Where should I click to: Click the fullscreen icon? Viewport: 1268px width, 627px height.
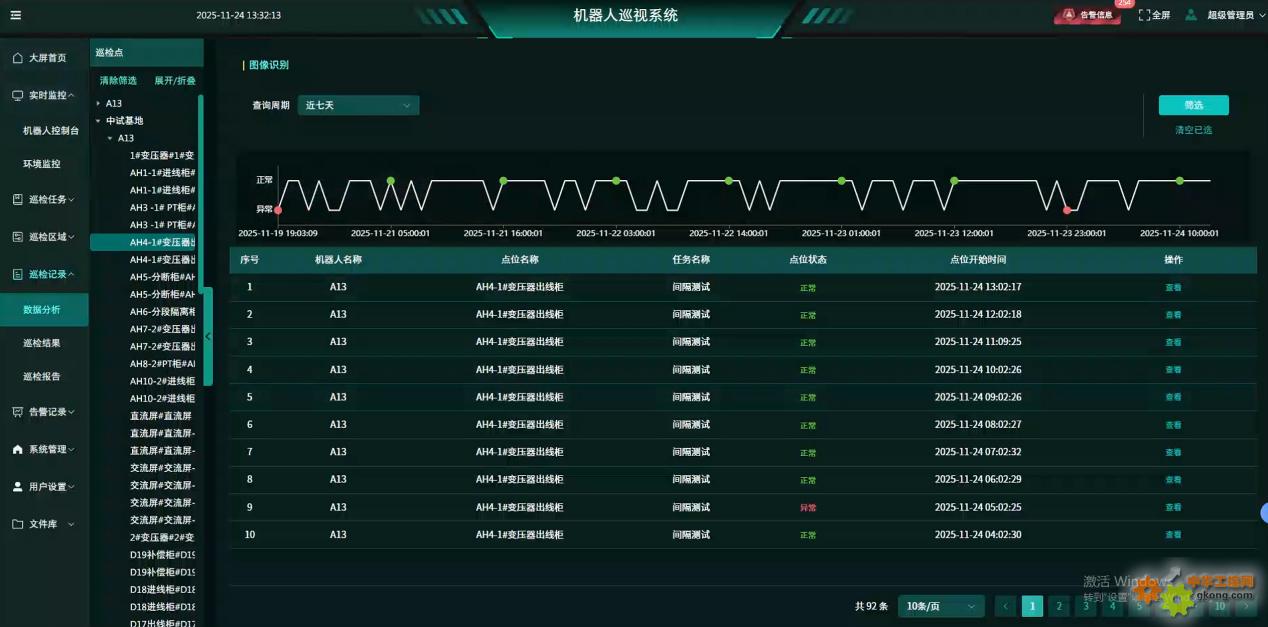(1144, 15)
